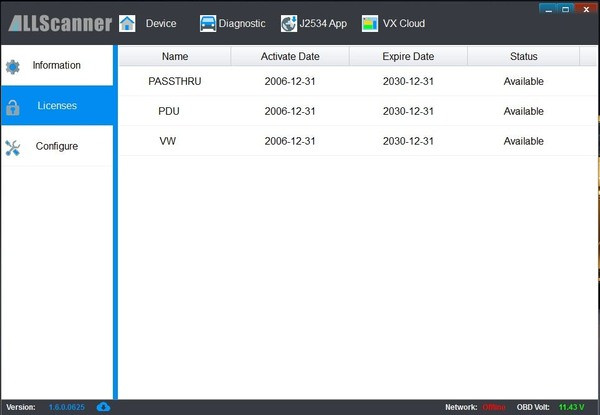
Task: Switch to the Configure sidebar tab
Action: click(57, 147)
